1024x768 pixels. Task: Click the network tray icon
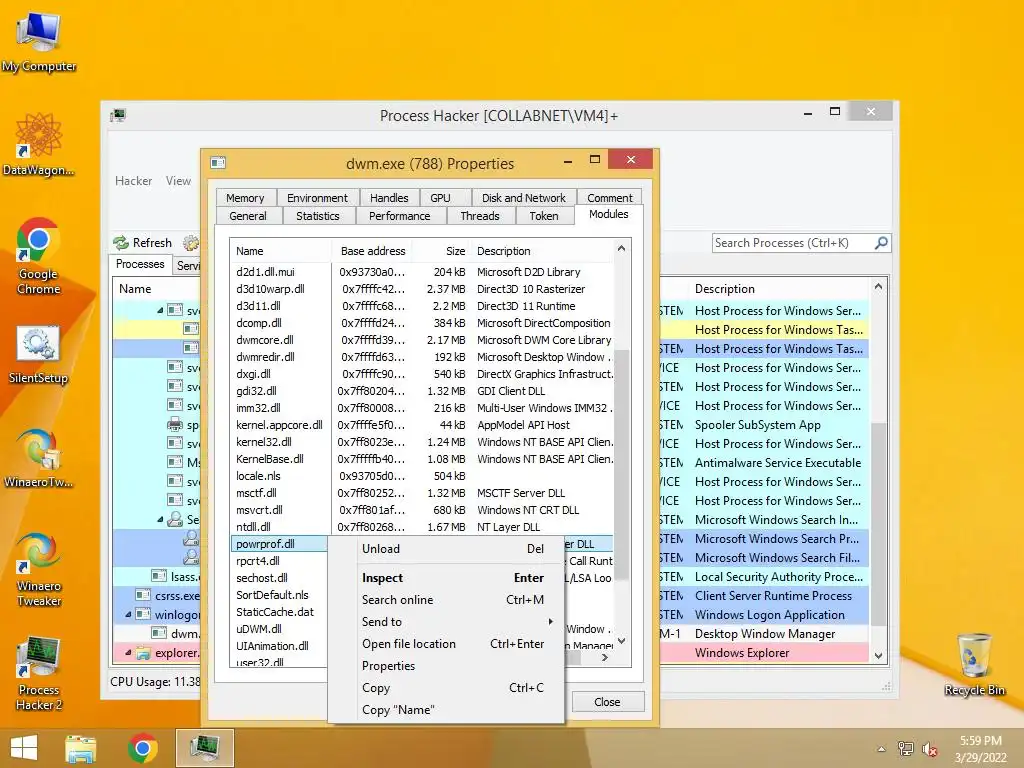pos(905,749)
